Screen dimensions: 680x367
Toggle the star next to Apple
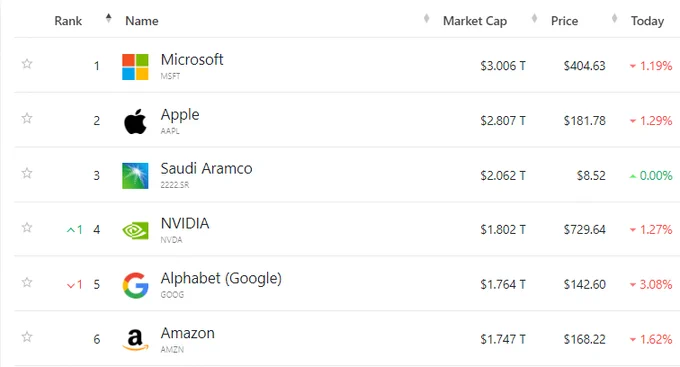point(27,118)
